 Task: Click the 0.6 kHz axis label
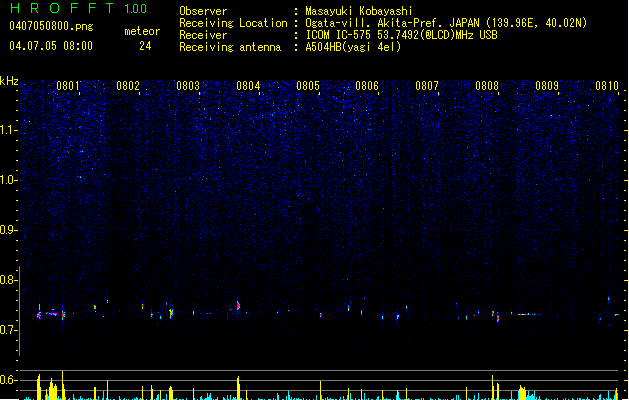click(x=9, y=380)
